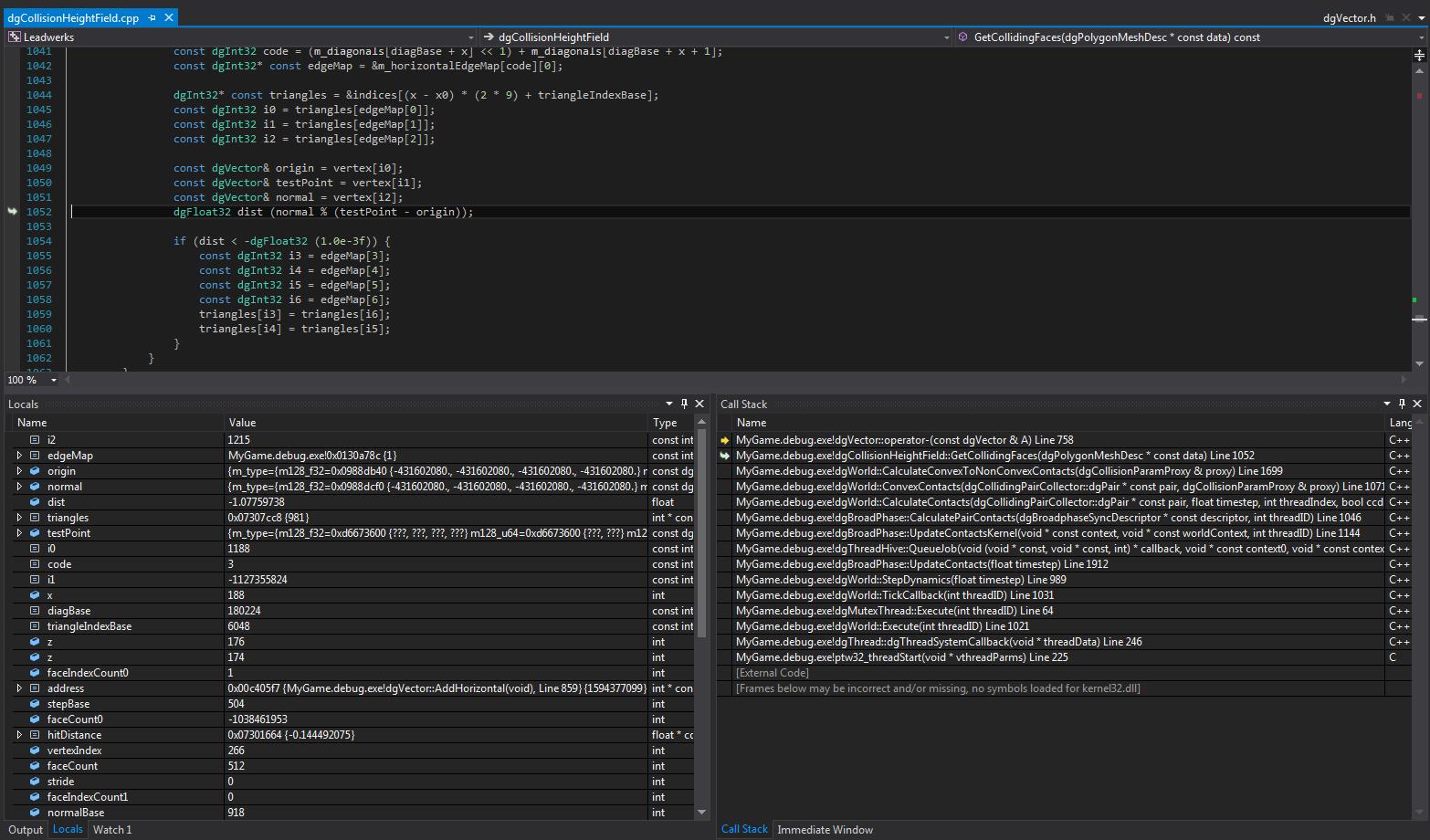Close the Locals panel

699,404
